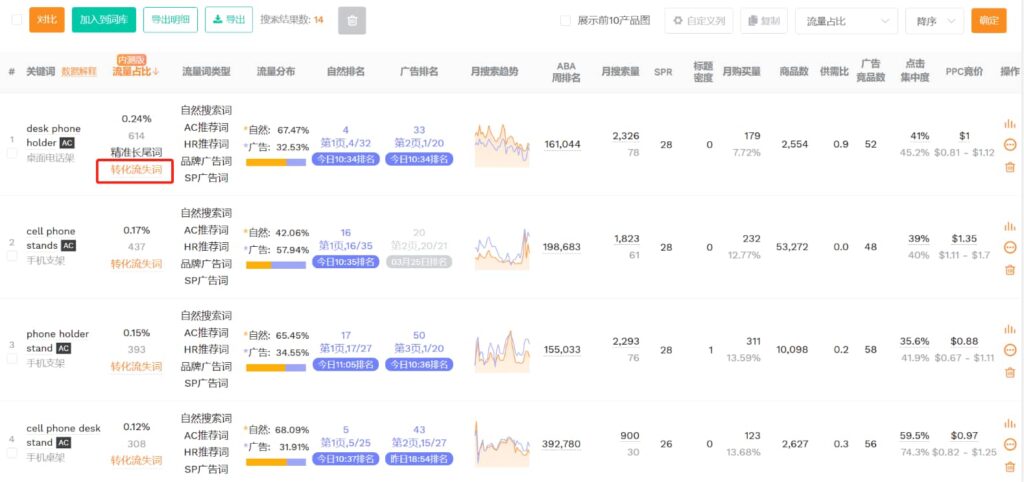Open the bar chart icon for phone holder stand

pos(1010,329)
